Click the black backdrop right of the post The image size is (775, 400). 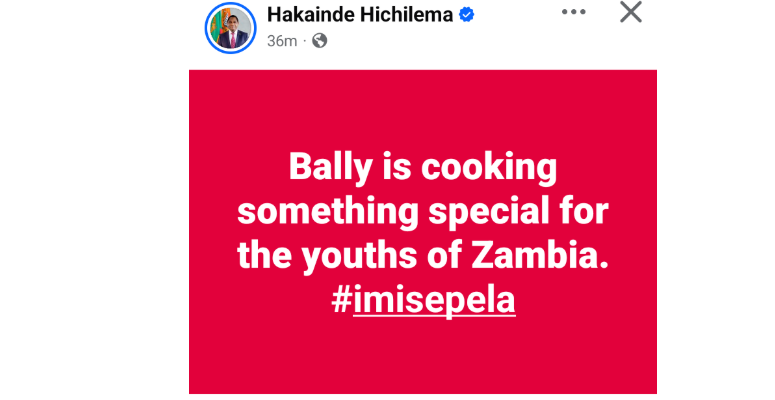click(x=715, y=200)
